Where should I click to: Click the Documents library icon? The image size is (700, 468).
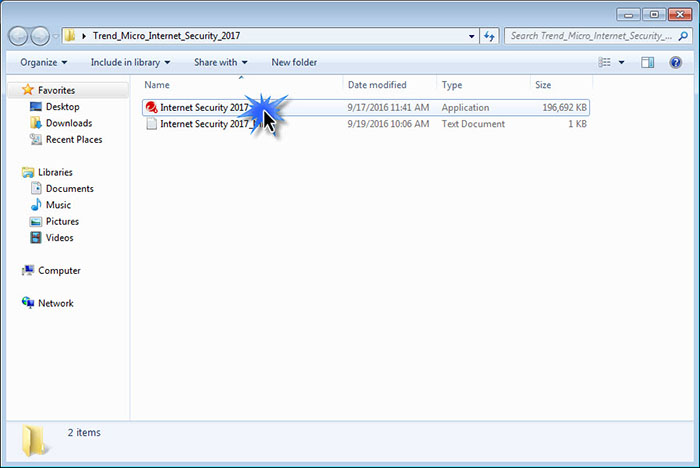coord(36,188)
